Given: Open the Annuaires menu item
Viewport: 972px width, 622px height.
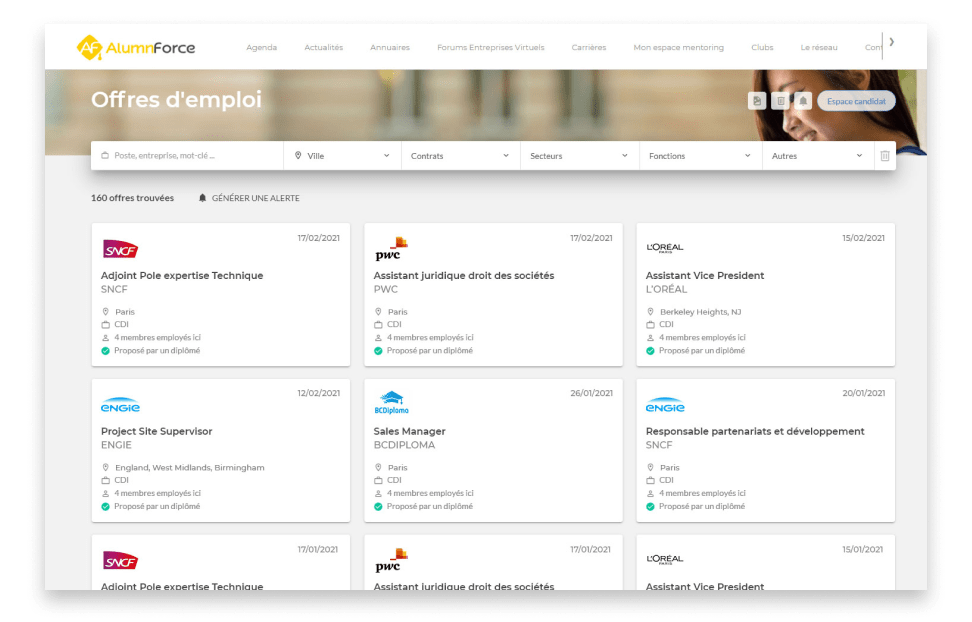Looking at the screenshot, I should pos(390,48).
